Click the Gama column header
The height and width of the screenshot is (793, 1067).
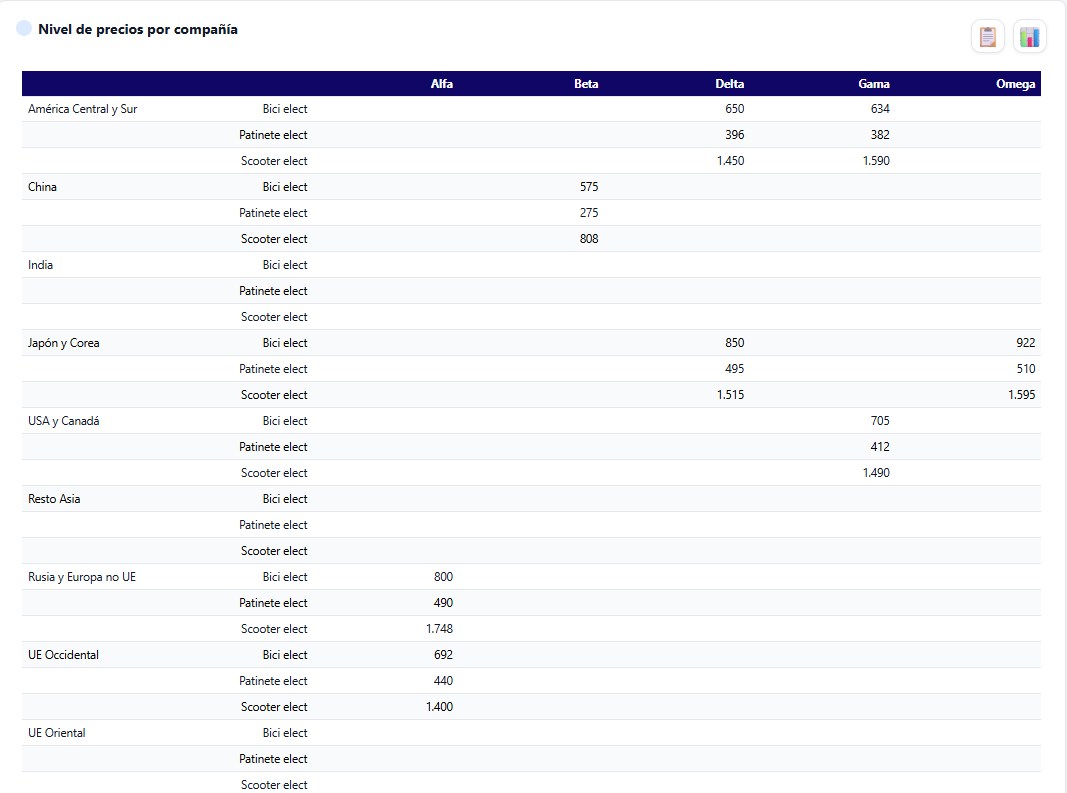[874, 84]
